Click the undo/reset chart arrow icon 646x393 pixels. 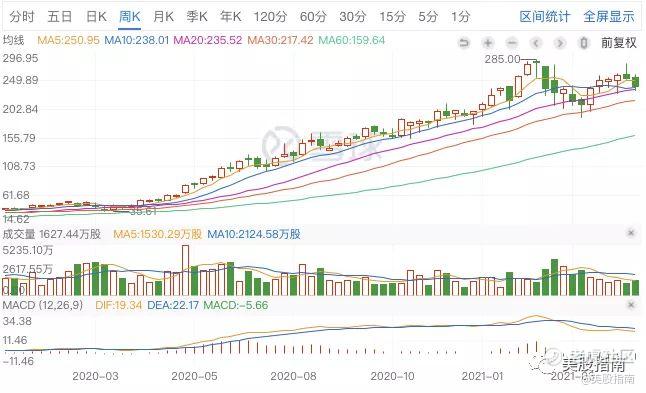(464, 43)
